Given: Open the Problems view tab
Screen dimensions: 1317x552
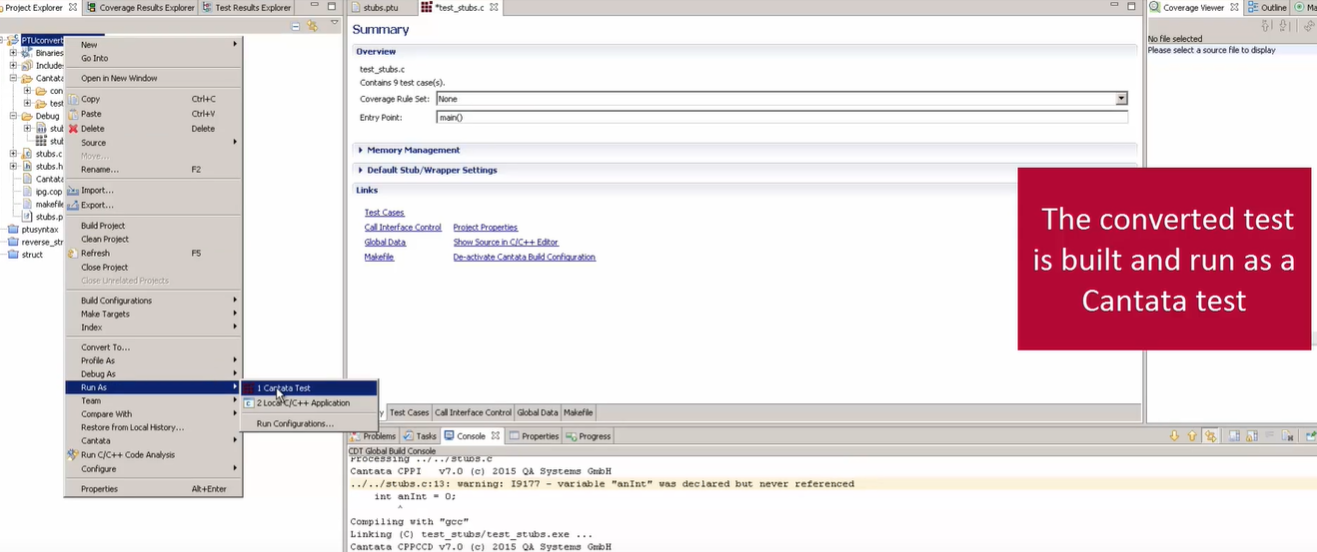Looking at the screenshot, I should click(372, 436).
